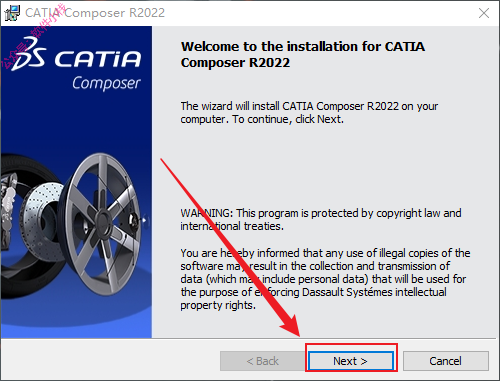Click the 'The wizard will install CATIA Composer' text
This screenshot has height=381, width=500.
click(309, 113)
